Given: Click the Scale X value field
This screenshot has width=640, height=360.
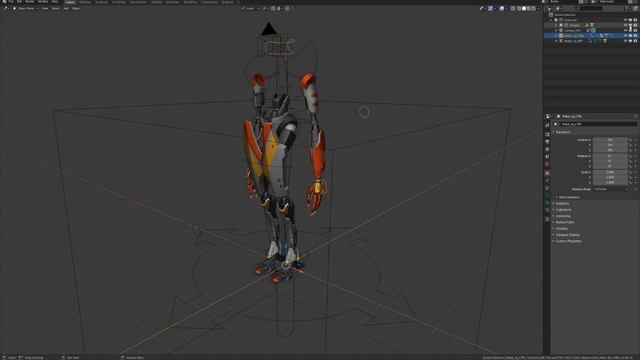Looking at the screenshot, I should click(610, 172).
